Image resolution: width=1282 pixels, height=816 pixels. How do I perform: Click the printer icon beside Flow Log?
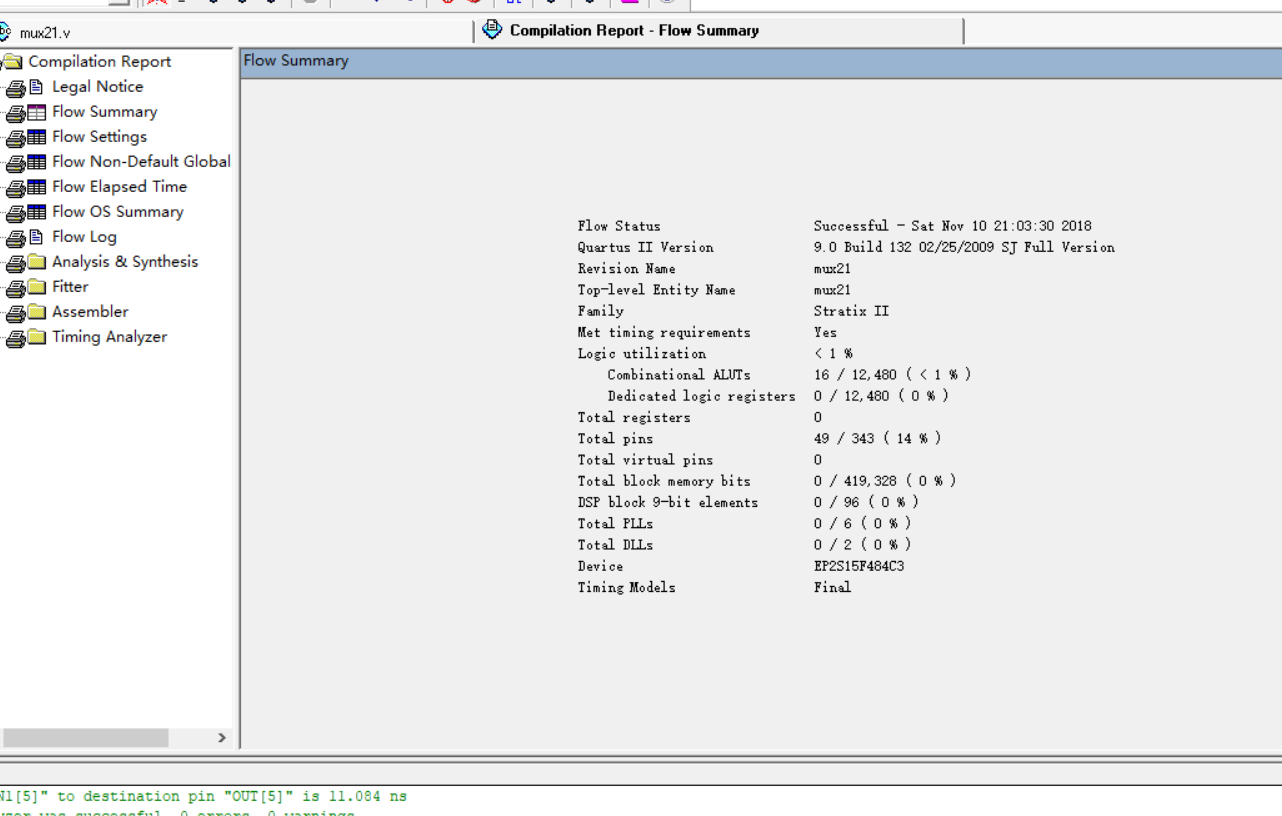pos(15,238)
